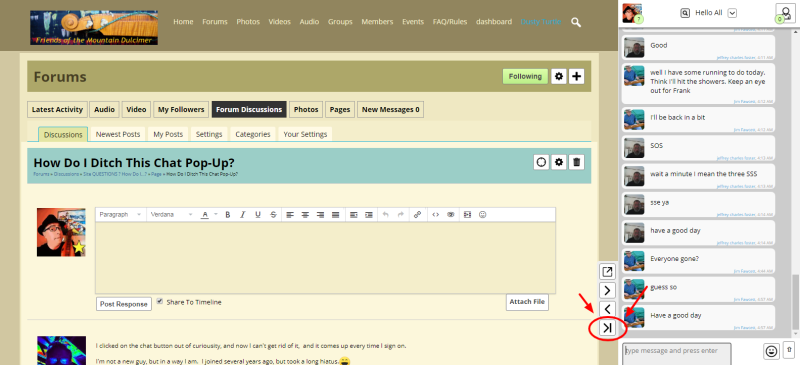Screen dimensions: 800x365
Task: Toggle underline formatting in the editor
Action: pos(258,215)
